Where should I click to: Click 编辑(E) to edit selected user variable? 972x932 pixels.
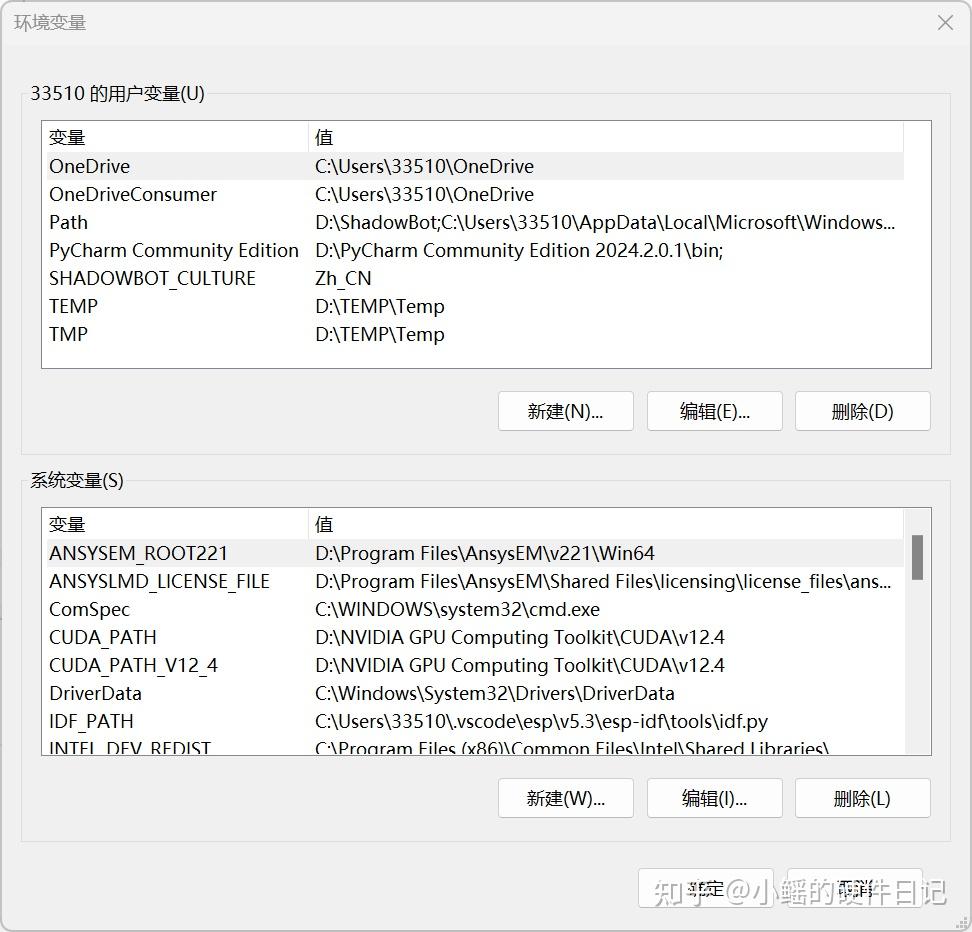coord(714,410)
